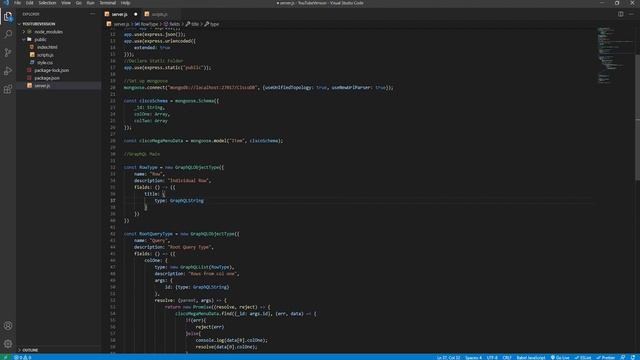Image resolution: width=640 pixels, height=360 pixels.
Task: Open the Manage gear icon
Action: coord(8,344)
